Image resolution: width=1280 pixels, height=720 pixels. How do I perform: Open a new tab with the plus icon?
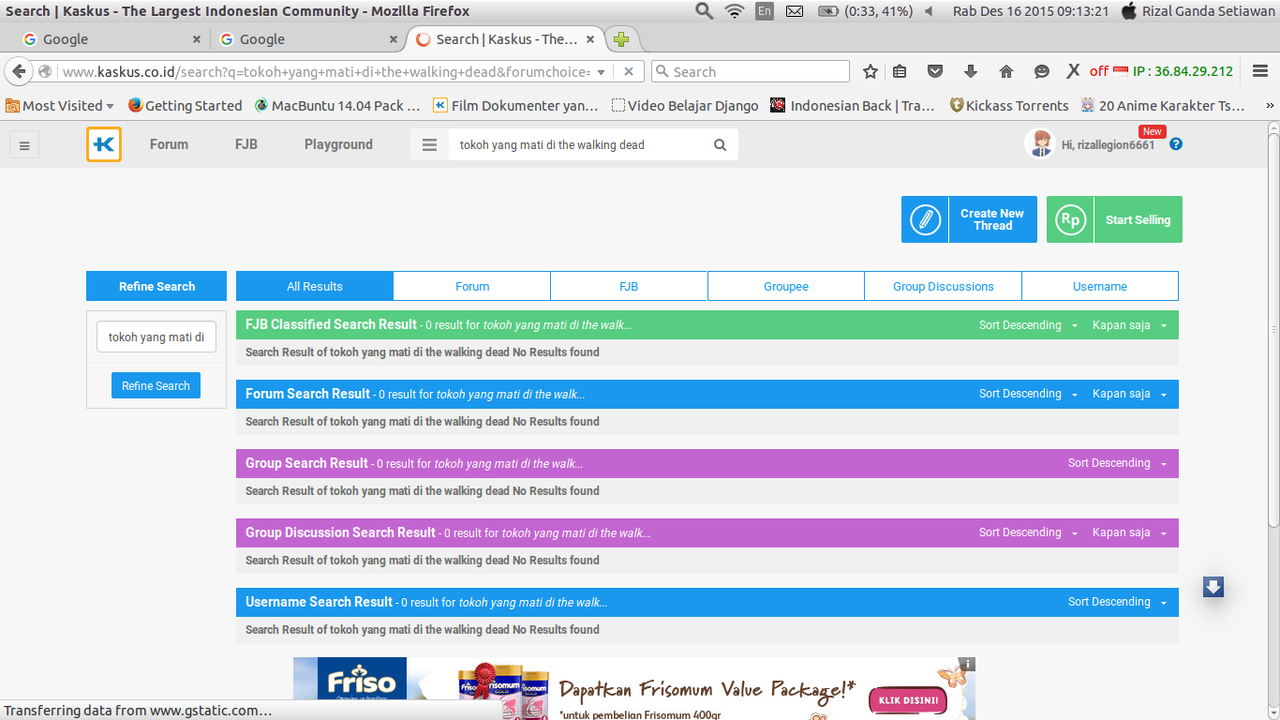click(621, 39)
